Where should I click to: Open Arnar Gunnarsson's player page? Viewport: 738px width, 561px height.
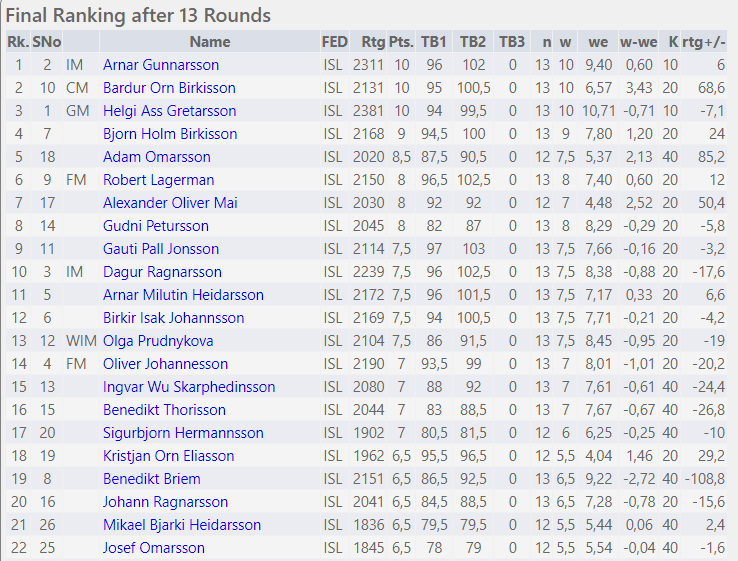(161, 65)
